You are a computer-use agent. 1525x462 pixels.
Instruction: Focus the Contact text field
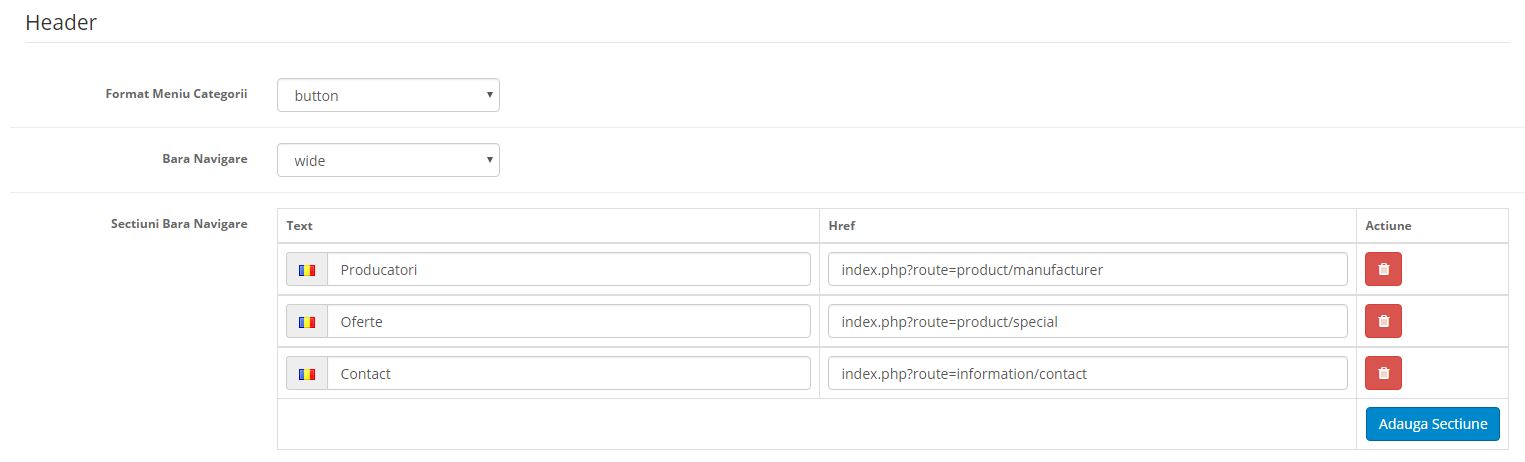click(568, 373)
